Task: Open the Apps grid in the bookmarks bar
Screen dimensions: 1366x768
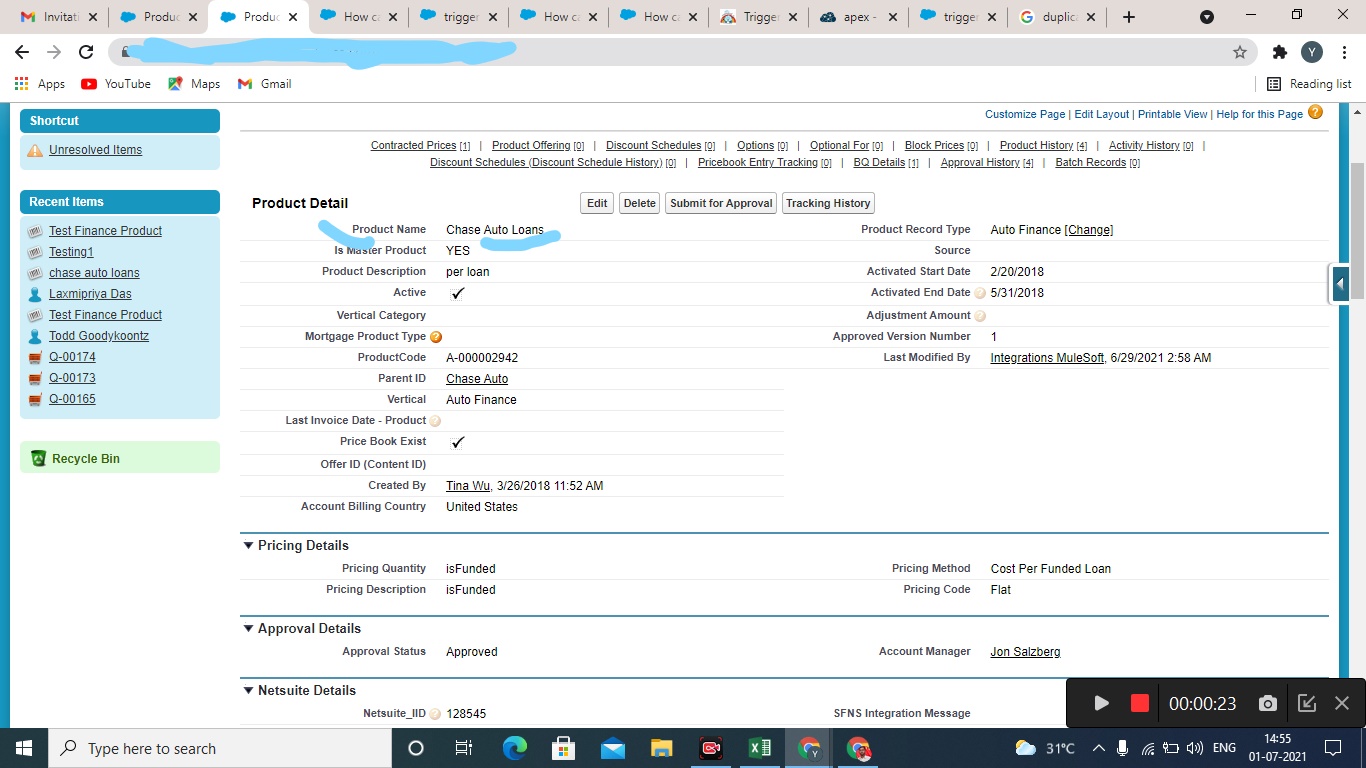Action: (21, 84)
